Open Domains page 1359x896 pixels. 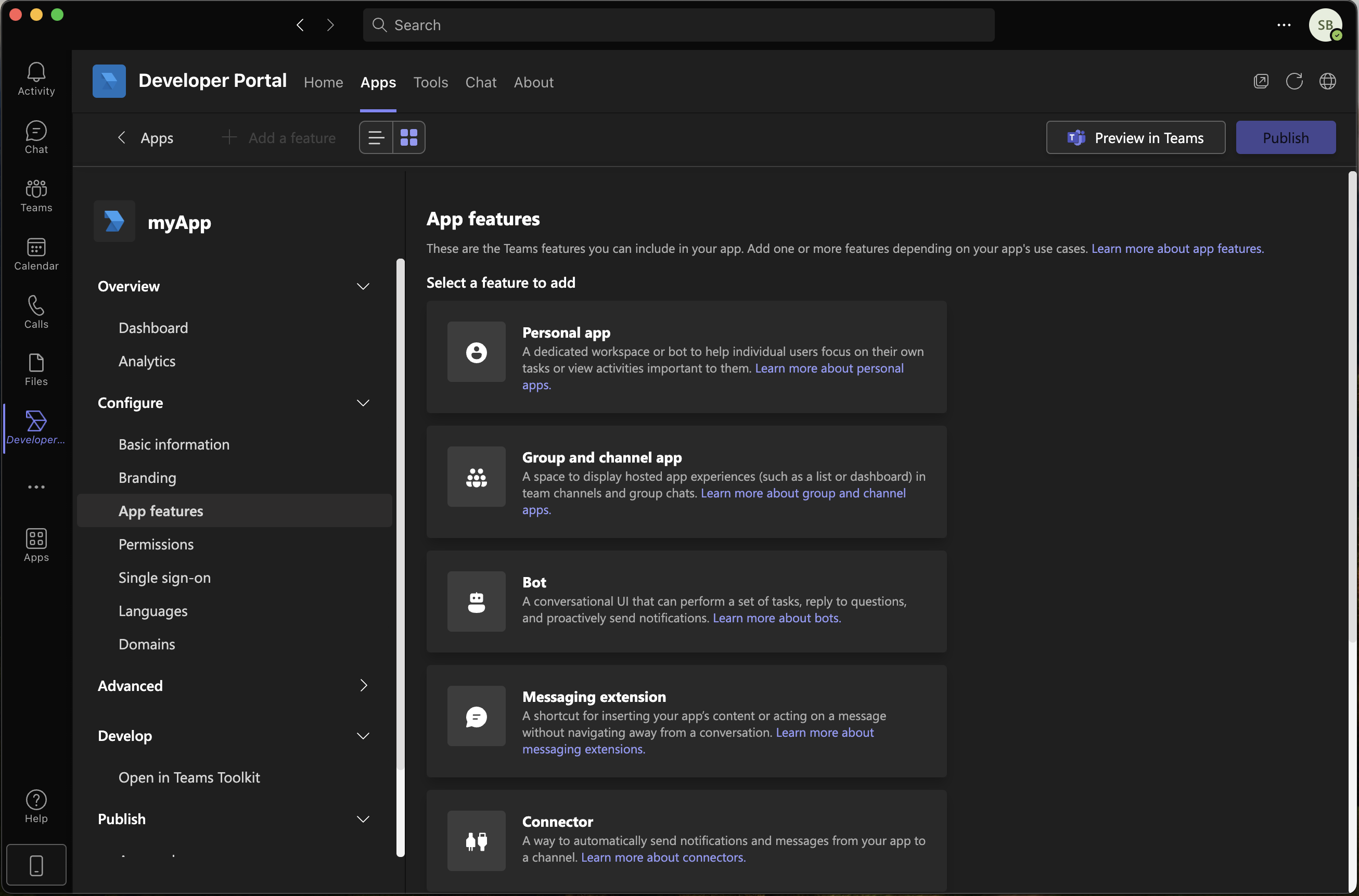tap(147, 644)
